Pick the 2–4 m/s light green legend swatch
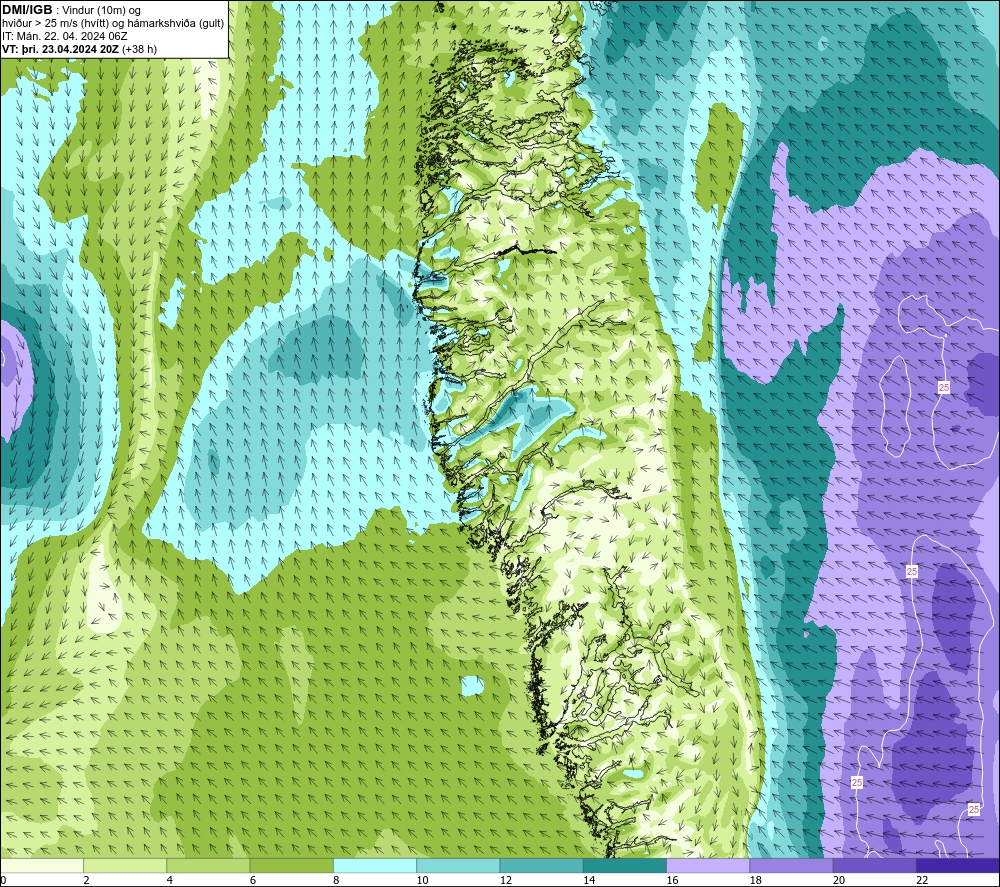The image size is (1000, 887). [125, 865]
